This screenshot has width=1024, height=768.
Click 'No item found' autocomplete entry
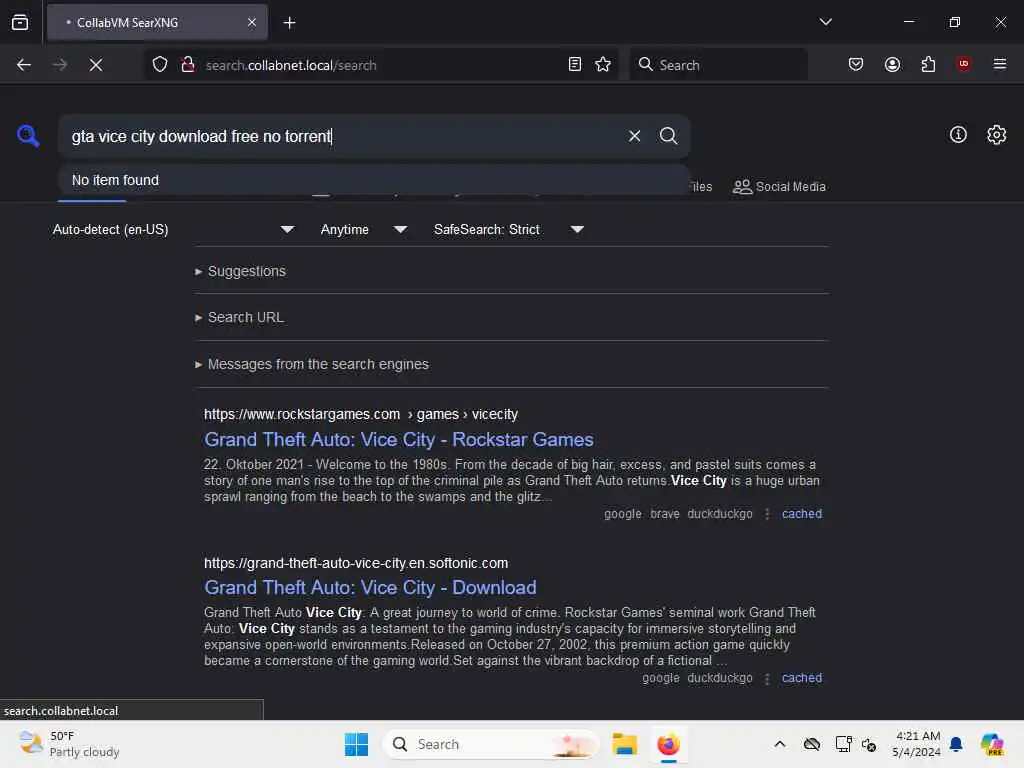point(374,180)
